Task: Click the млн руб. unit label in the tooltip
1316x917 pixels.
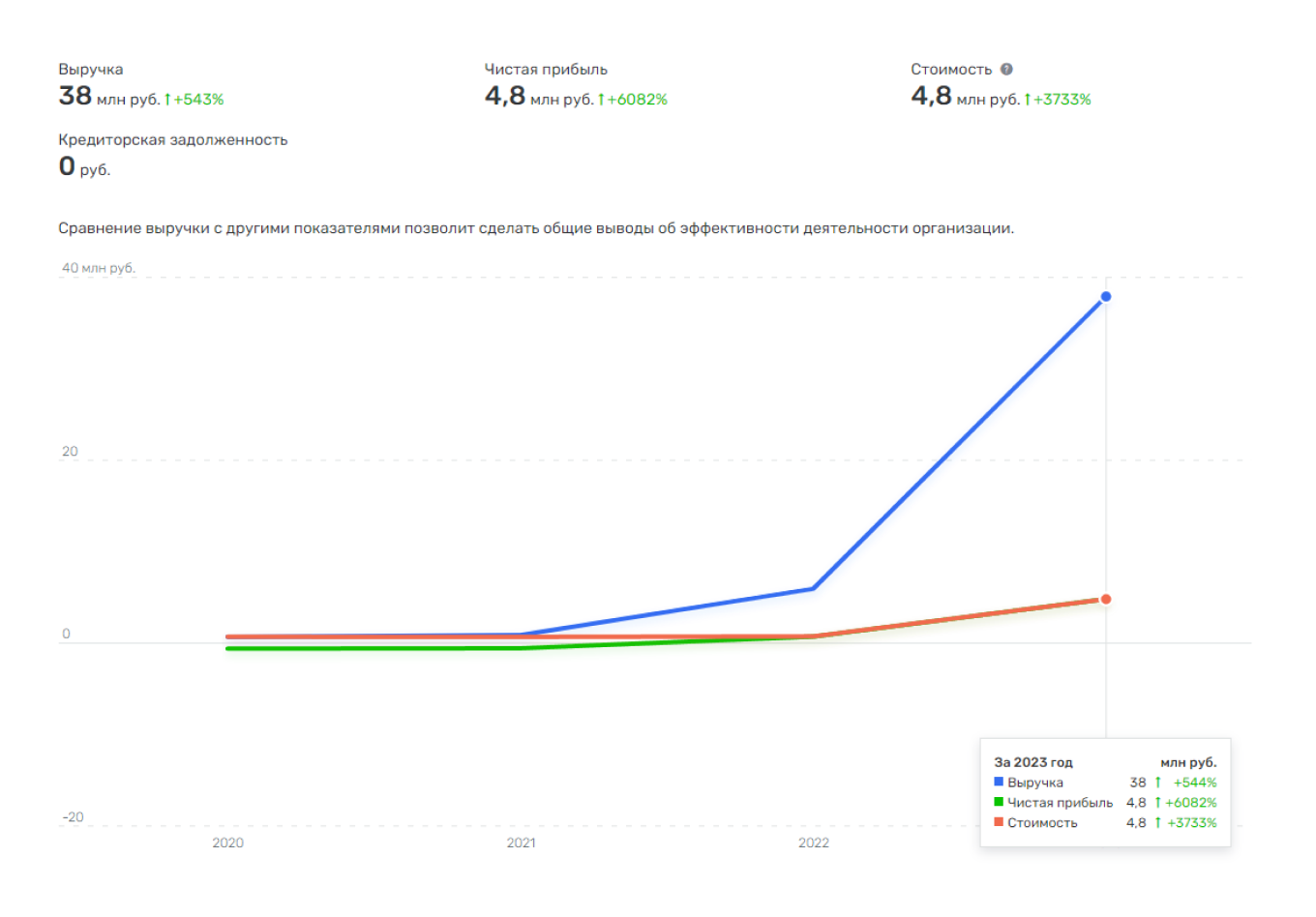Action: 1188,762
